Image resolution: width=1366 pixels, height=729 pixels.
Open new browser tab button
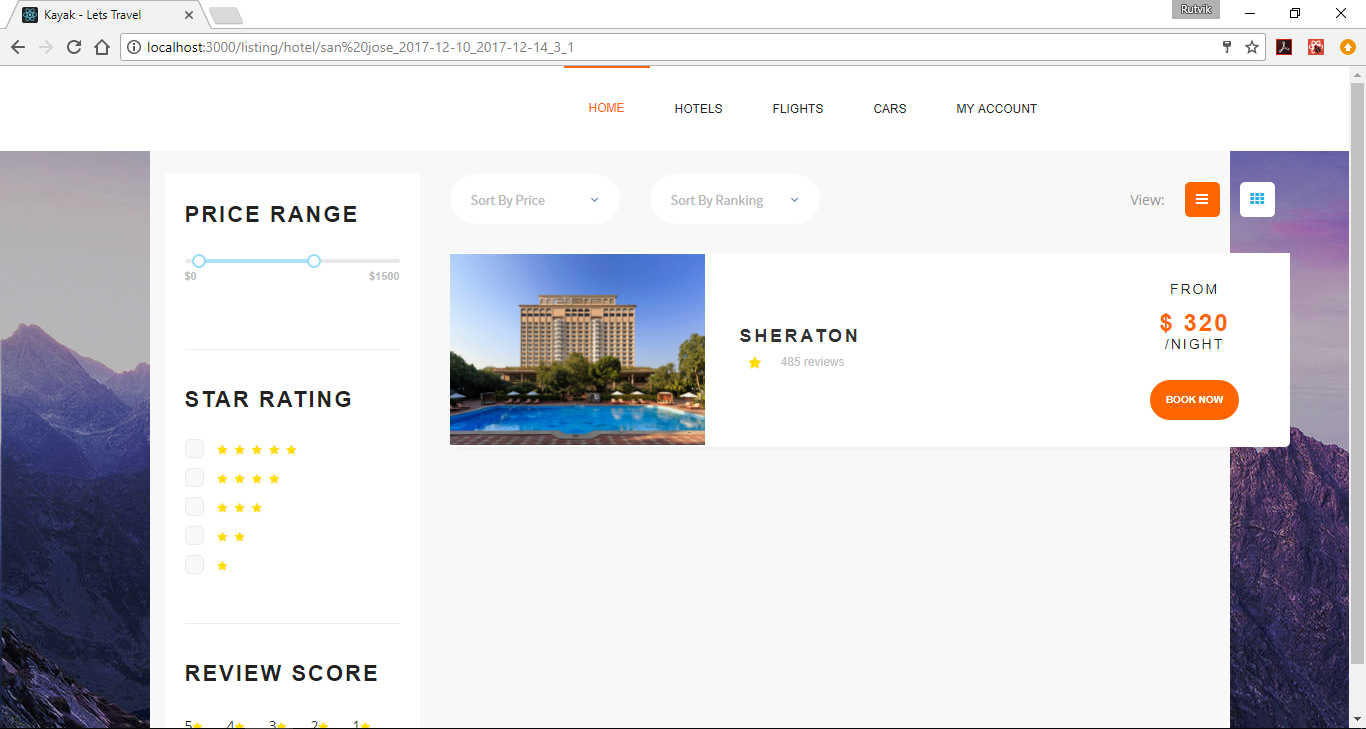226,16
